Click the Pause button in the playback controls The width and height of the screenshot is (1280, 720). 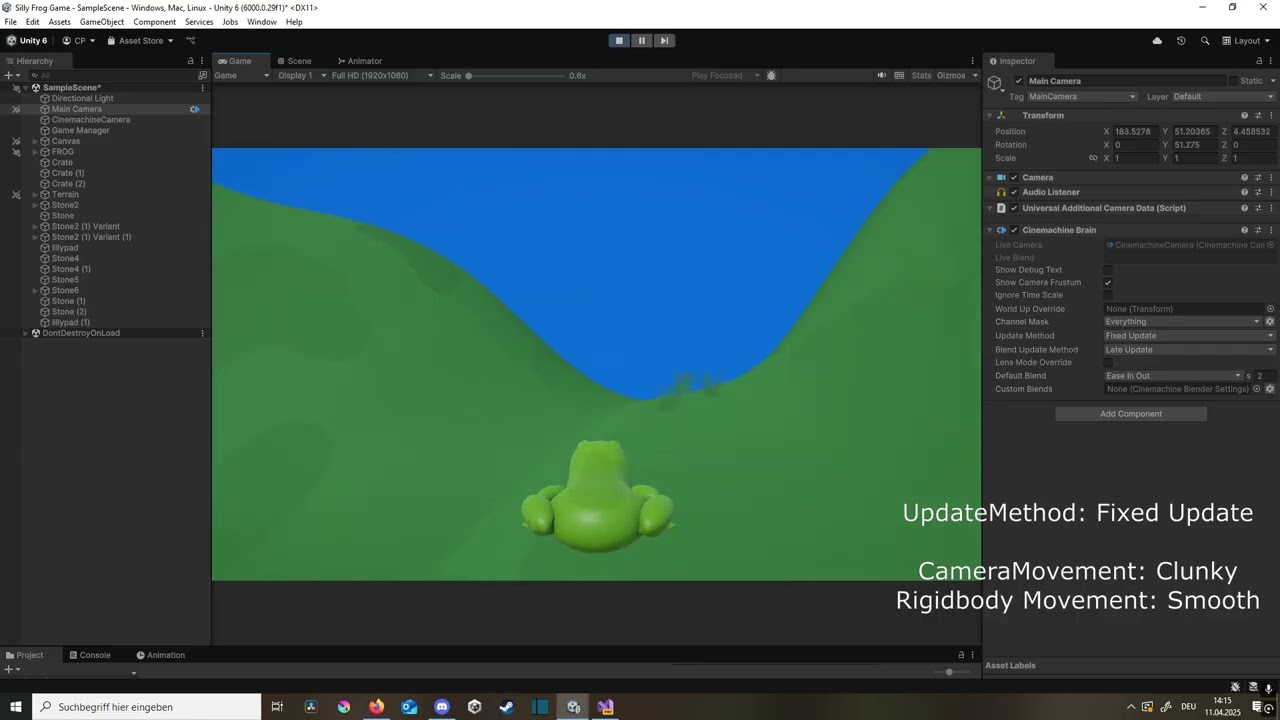click(641, 40)
